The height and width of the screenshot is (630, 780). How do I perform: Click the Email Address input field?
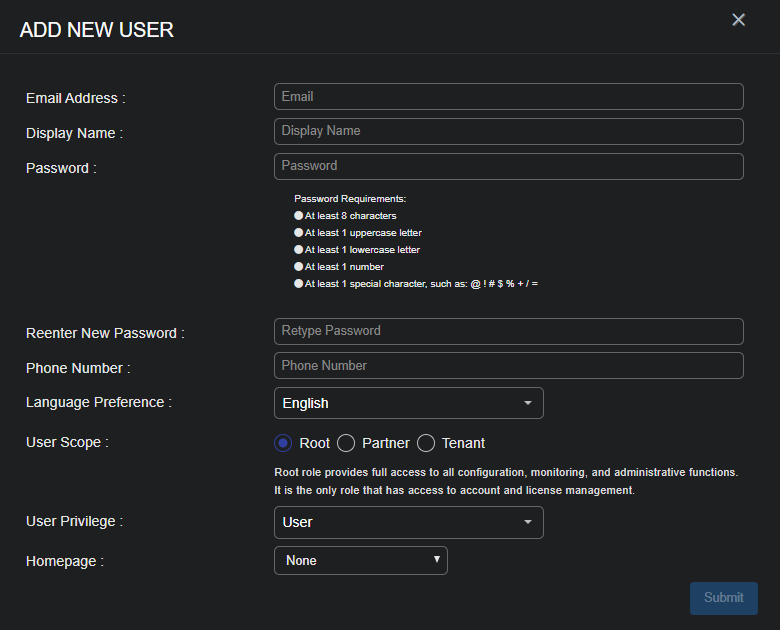click(x=508, y=97)
